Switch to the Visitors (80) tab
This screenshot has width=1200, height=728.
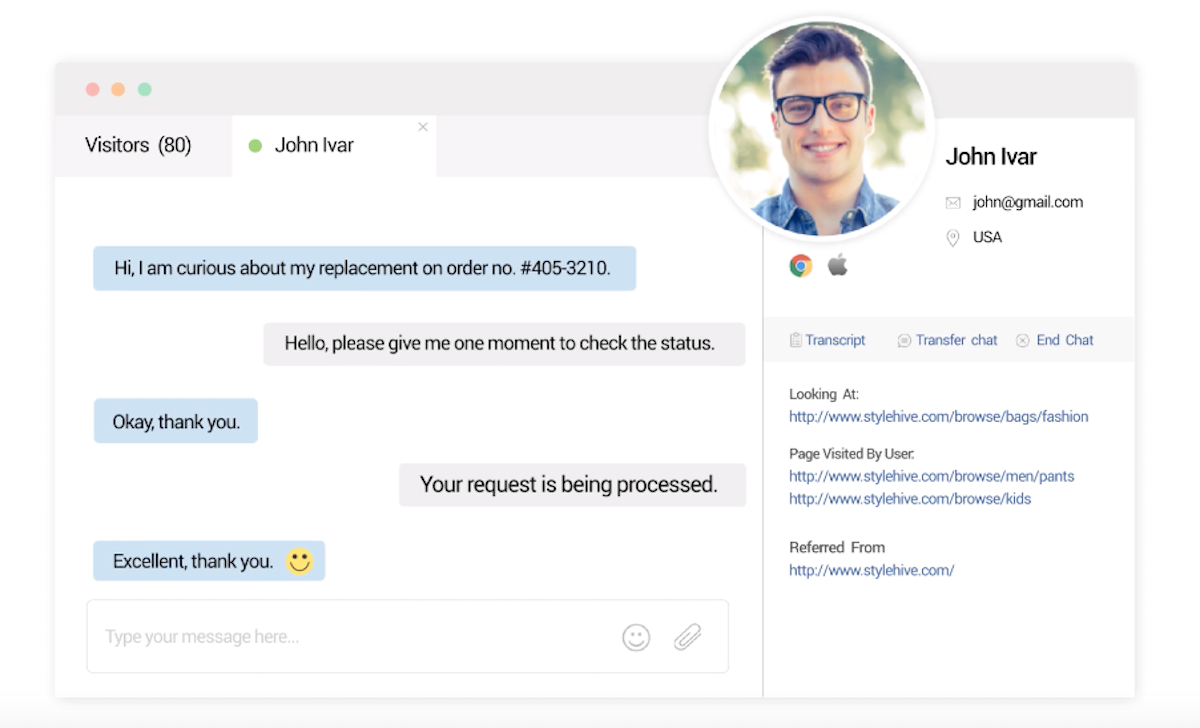(138, 145)
